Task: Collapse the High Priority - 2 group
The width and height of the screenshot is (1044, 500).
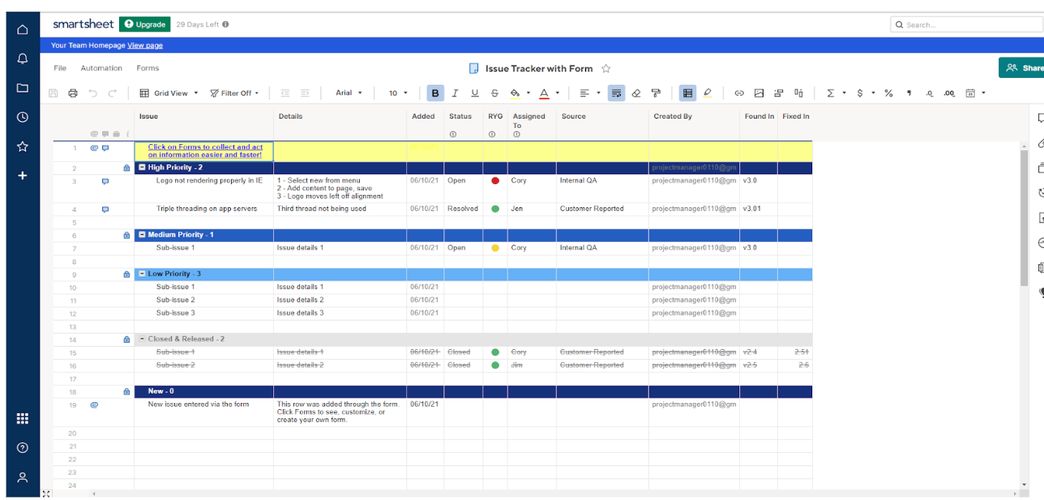Action: pos(142,168)
